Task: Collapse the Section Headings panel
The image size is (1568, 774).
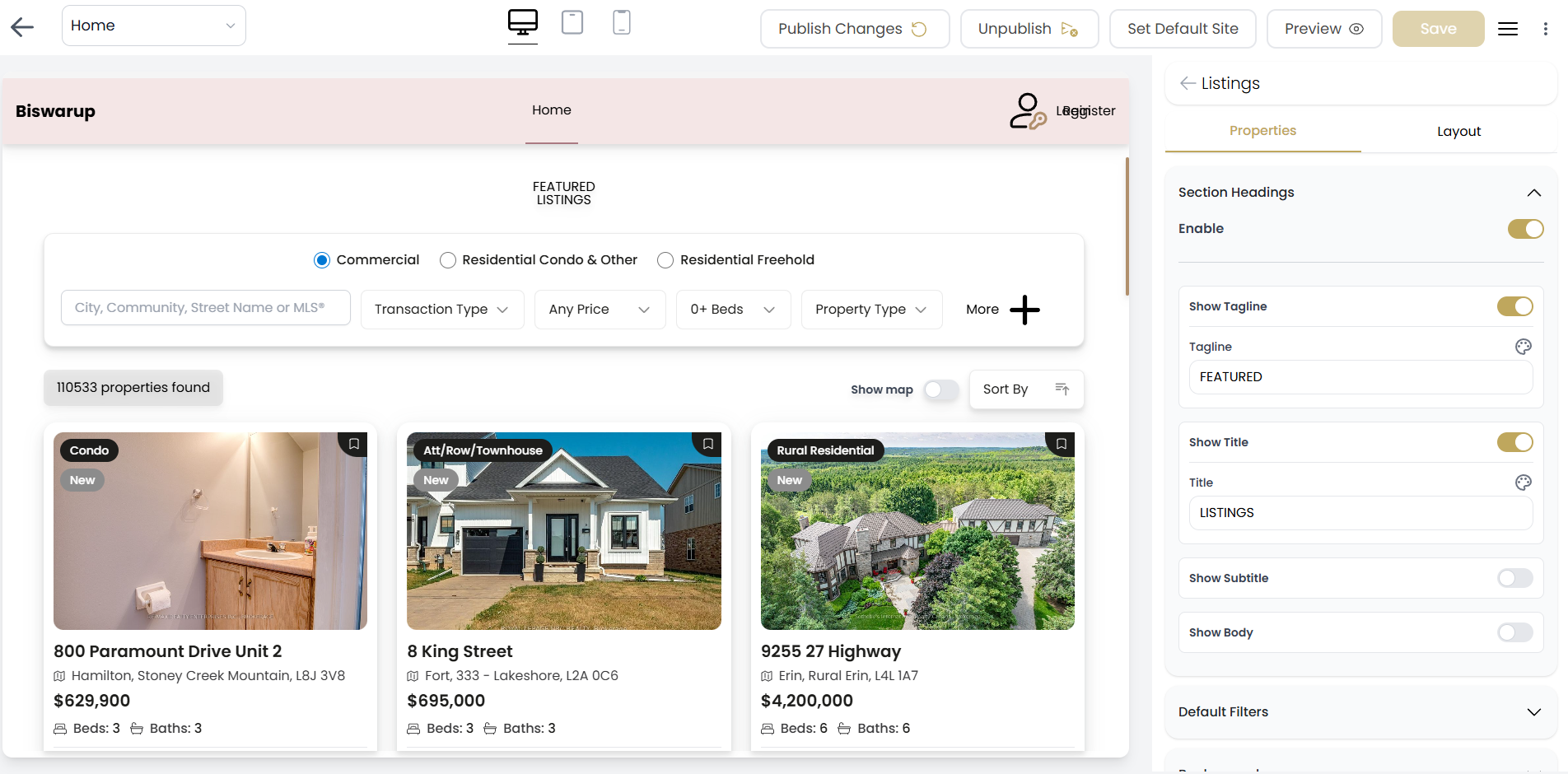Action: point(1533,192)
